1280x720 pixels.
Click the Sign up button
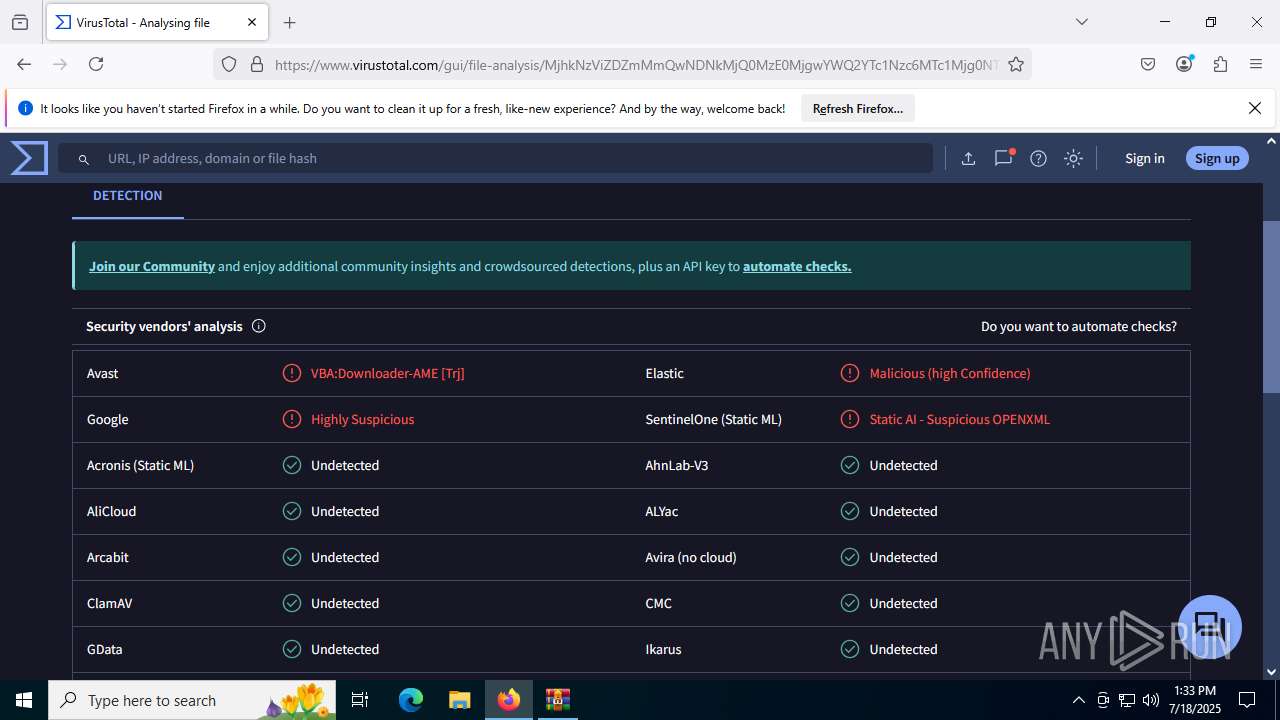[x=1217, y=158]
